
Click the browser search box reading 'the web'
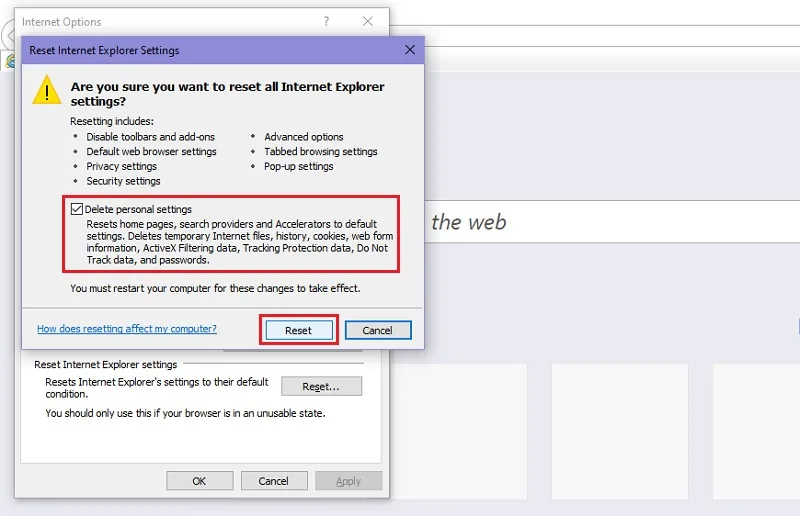[x=612, y=222]
